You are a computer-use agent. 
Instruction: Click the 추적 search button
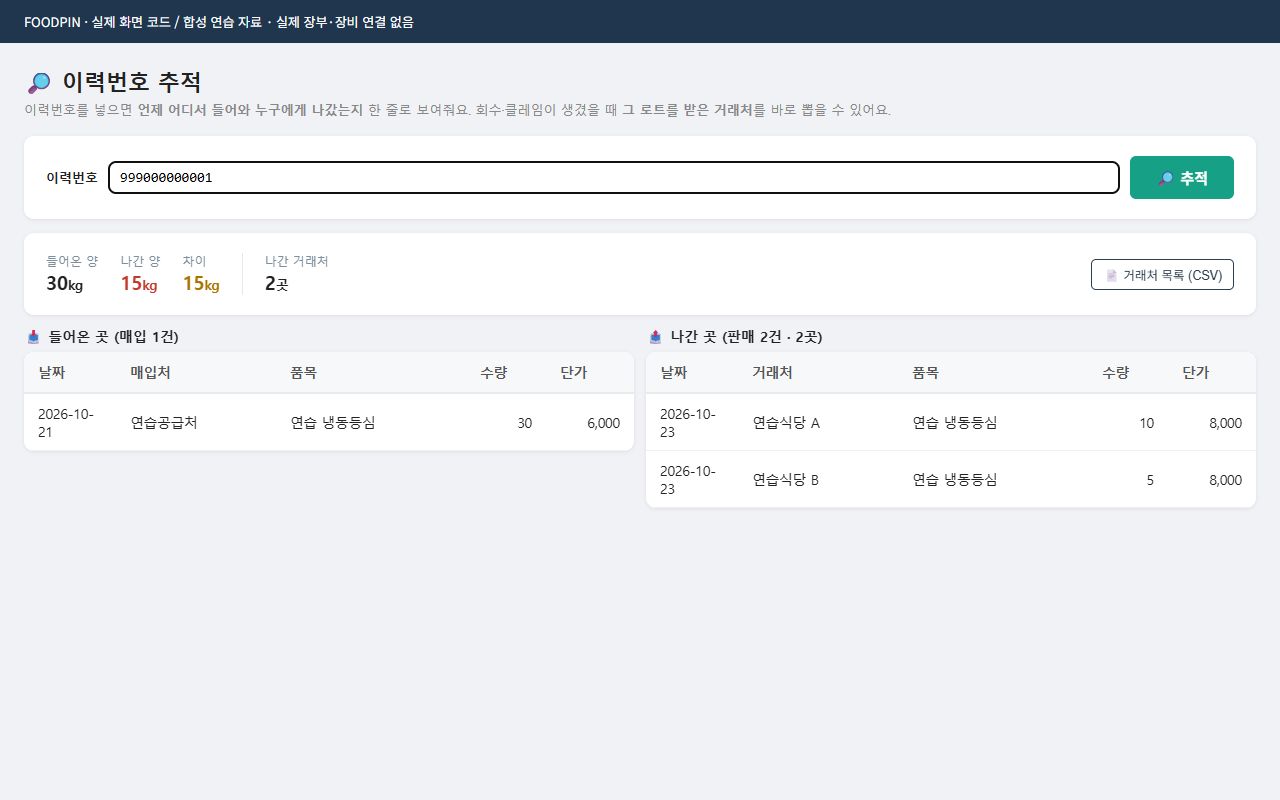coord(1182,178)
